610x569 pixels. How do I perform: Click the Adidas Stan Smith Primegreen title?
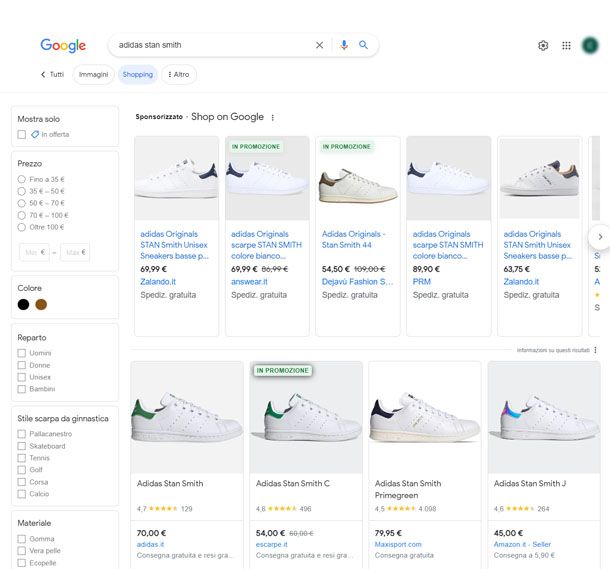coord(408,489)
